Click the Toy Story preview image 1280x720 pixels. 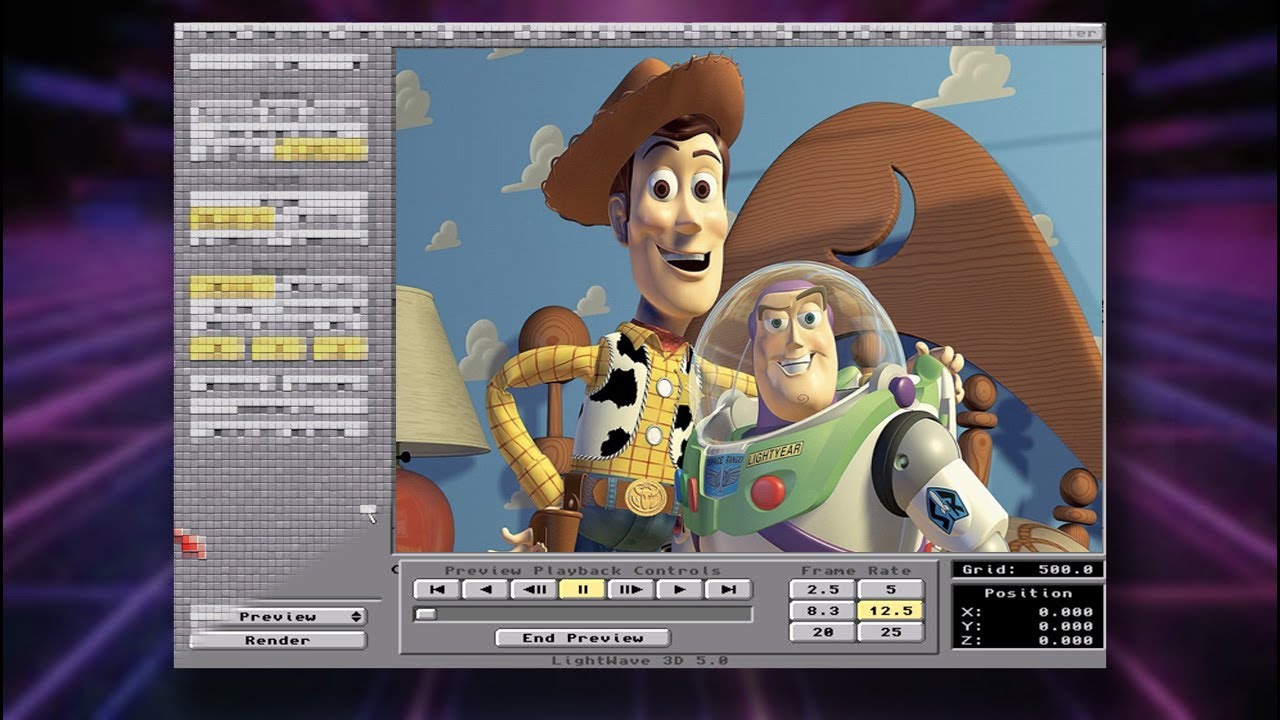pyautogui.click(x=750, y=298)
